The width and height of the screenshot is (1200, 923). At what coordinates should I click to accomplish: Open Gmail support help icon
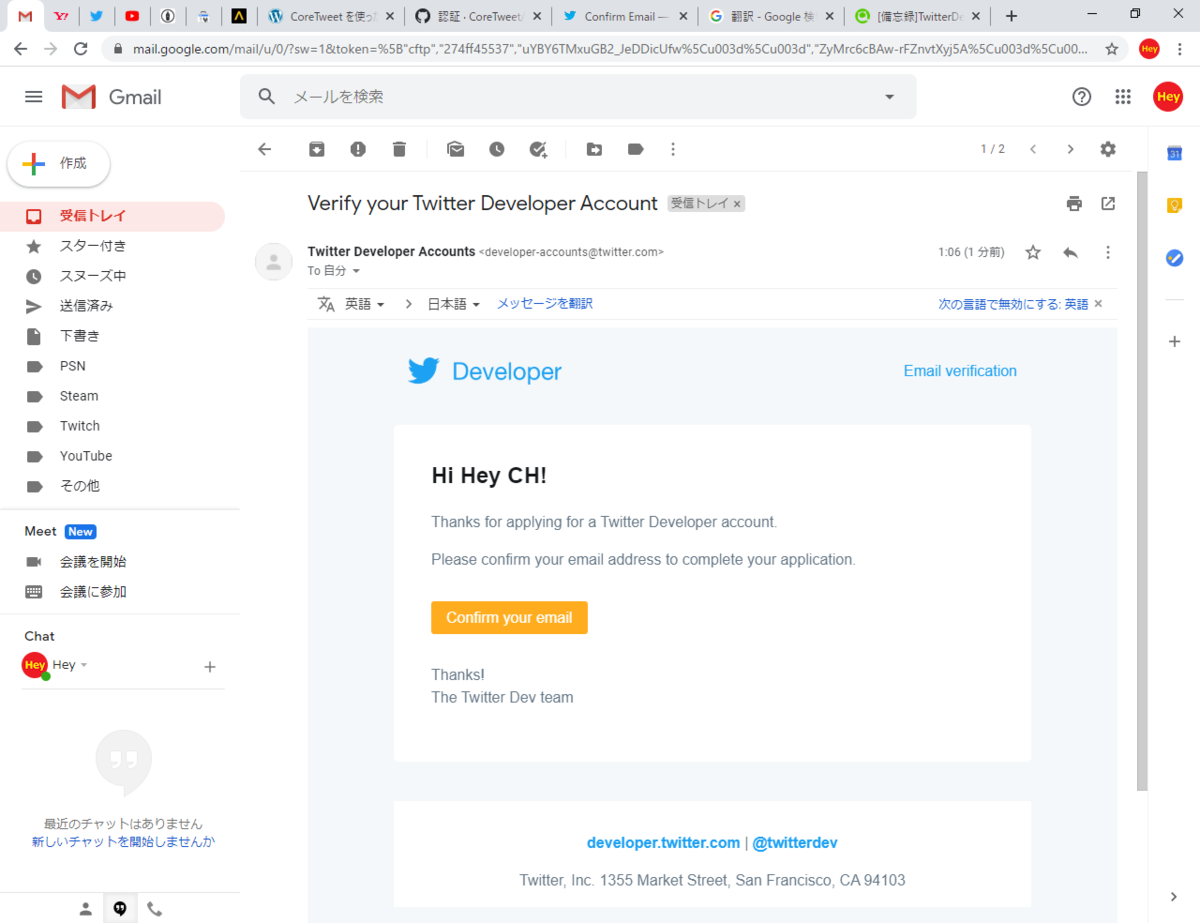point(1081,97)
